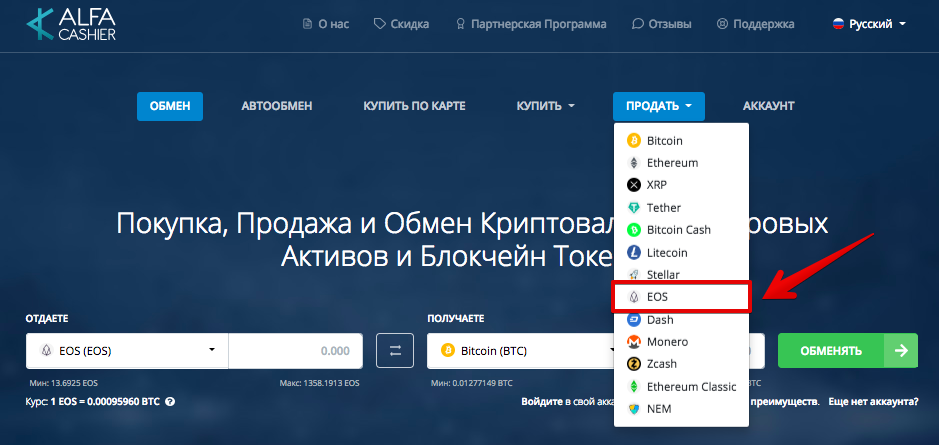Choose Monero from the dropdown list
The width and height of the screenshot is (939, 445).
pos(681,342)
